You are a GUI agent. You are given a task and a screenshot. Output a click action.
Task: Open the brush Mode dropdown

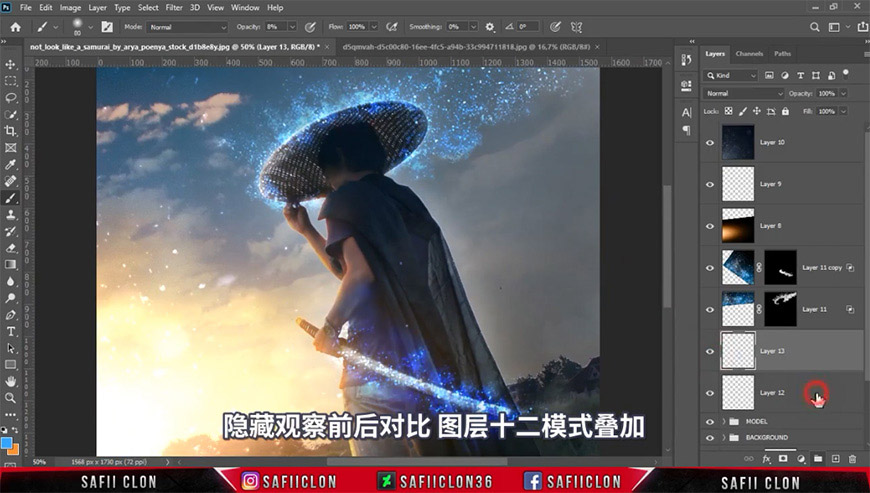[187, 27]
